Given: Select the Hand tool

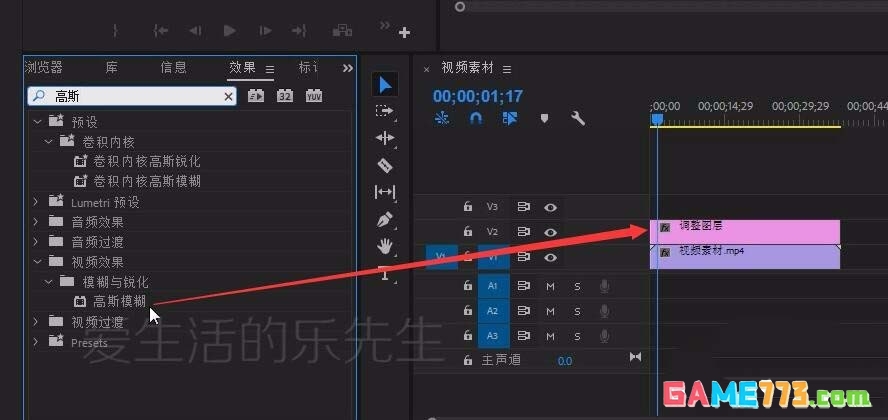Looking at the screenshot, I should tap(385, 246).
